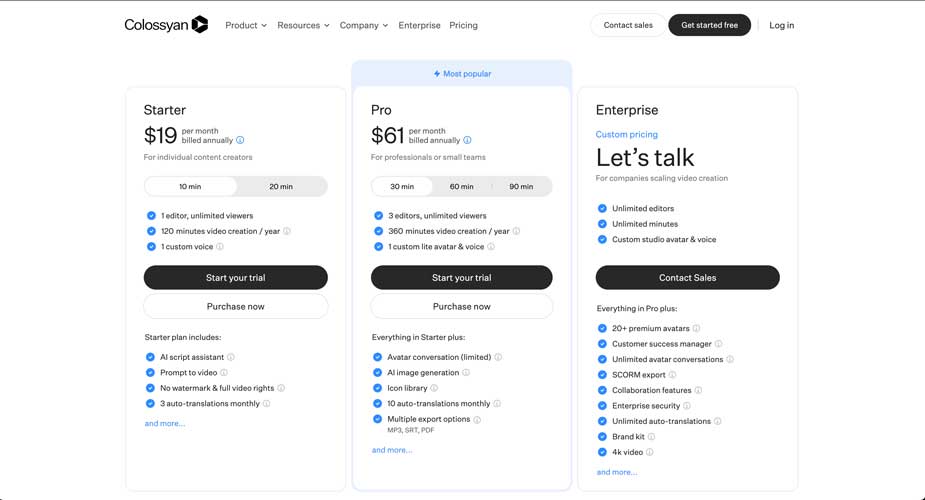Click the Colossyan logo

pyautogui.click(x=166, y=25)
